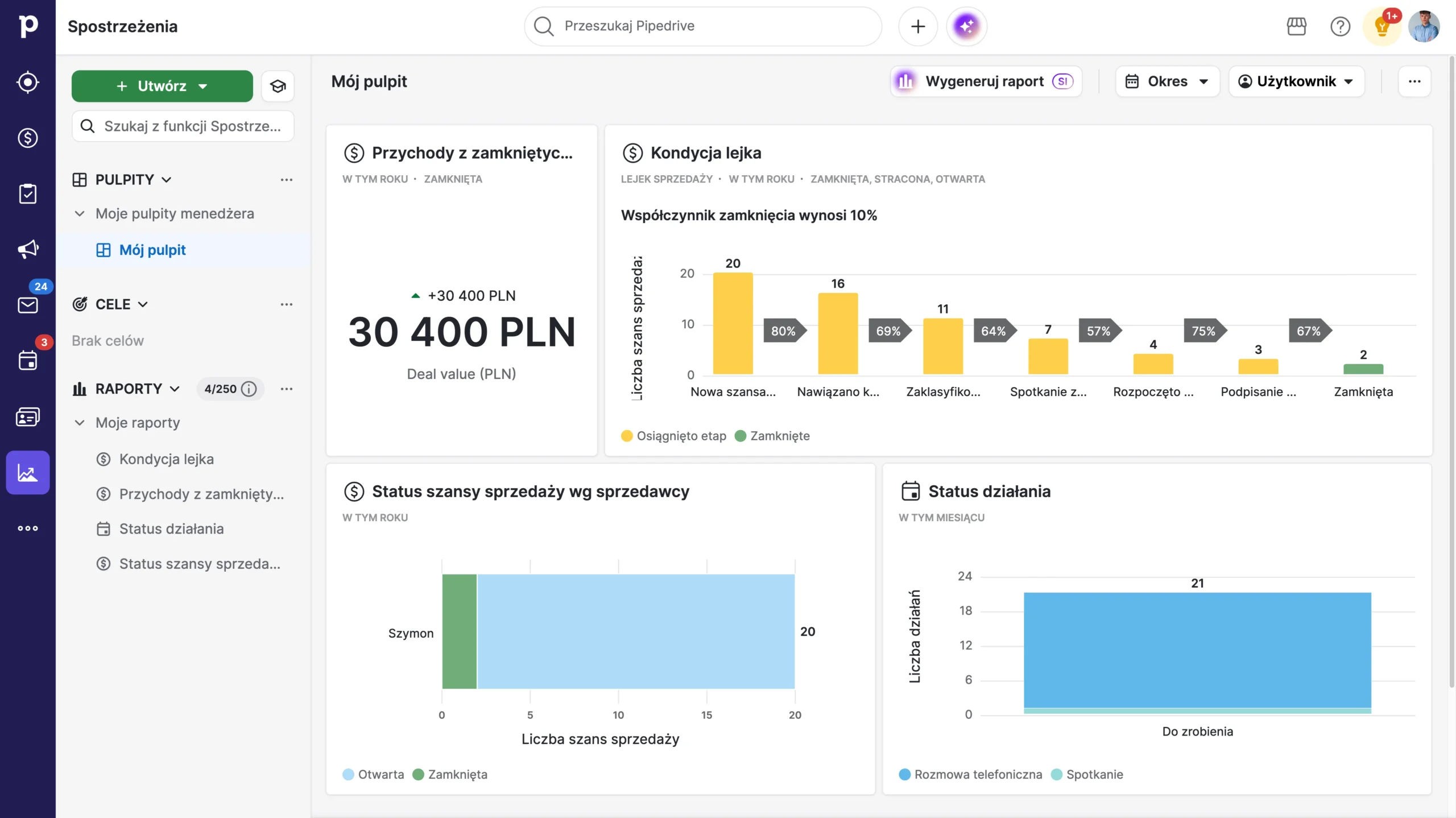
Task: Open Pipedrive home logo
Action: click(x=28, y=26)
